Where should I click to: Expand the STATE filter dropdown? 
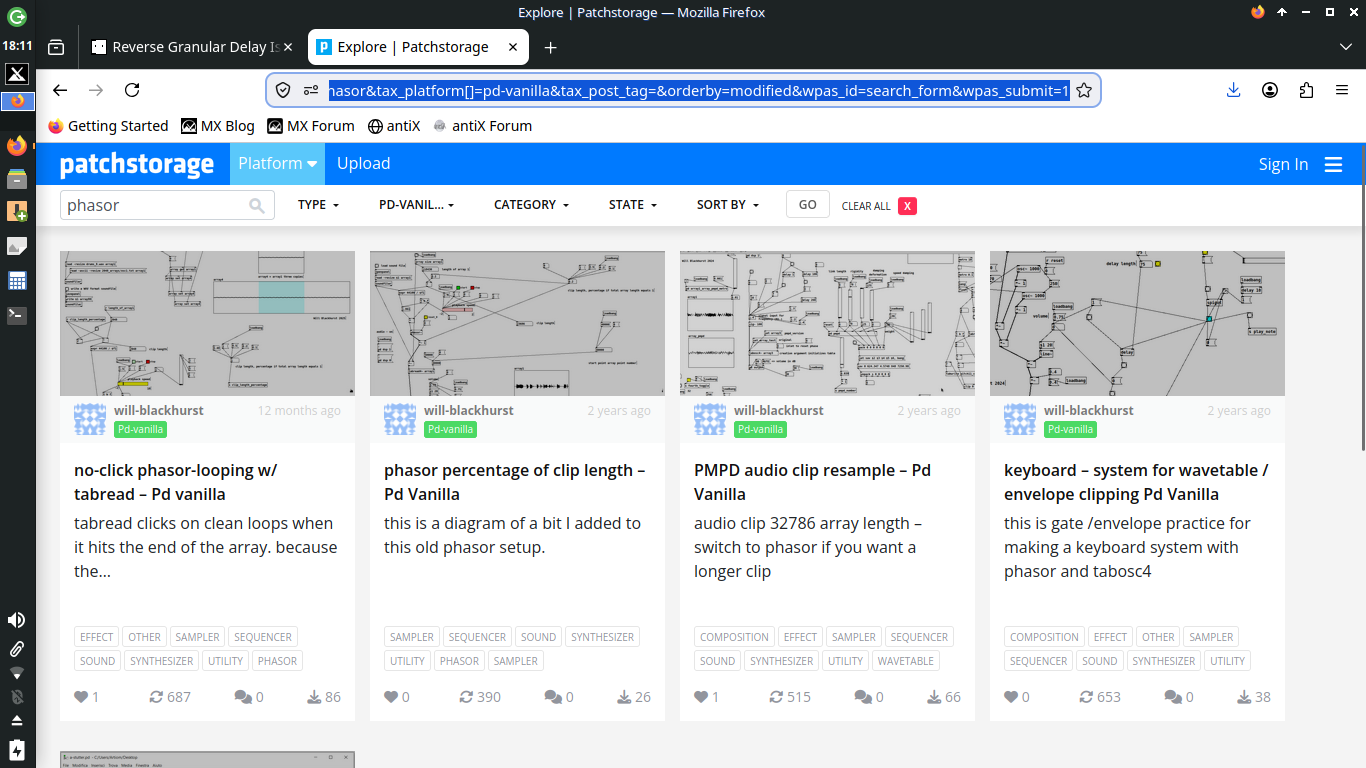point(633,205)
